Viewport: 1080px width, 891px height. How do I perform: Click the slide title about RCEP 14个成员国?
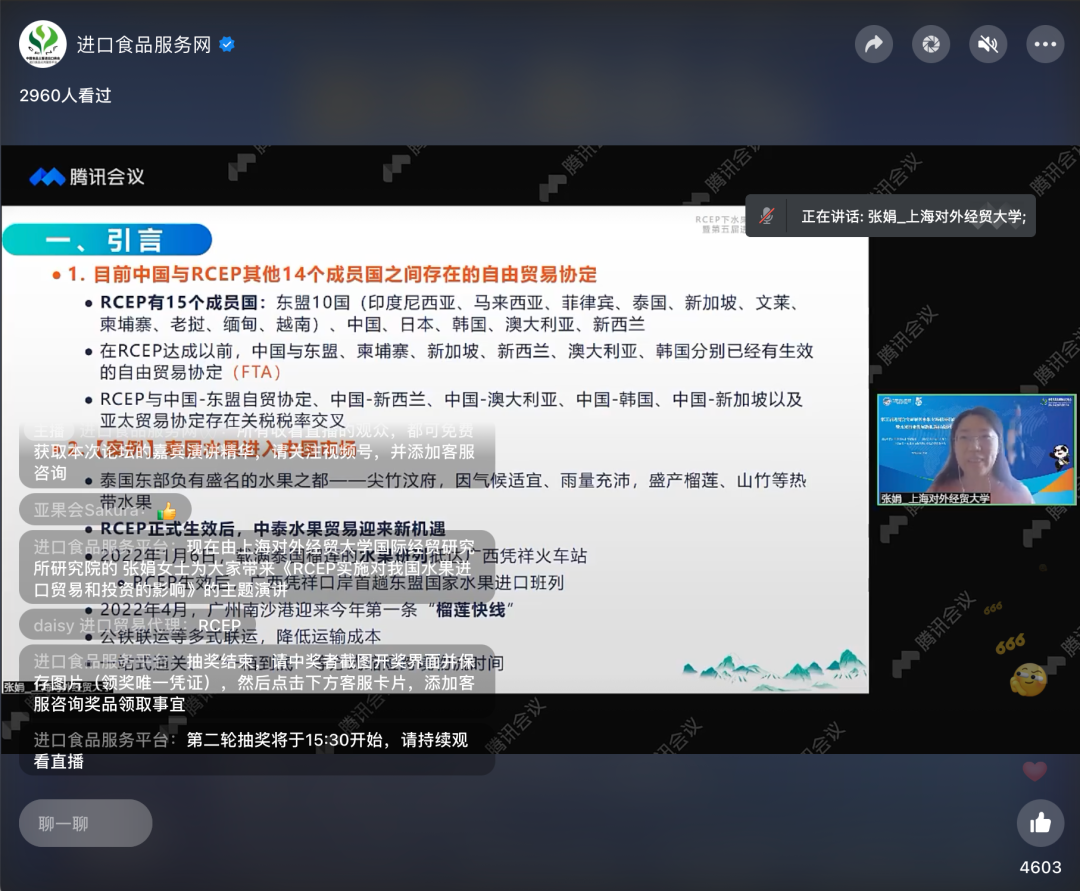click(332, 275)
